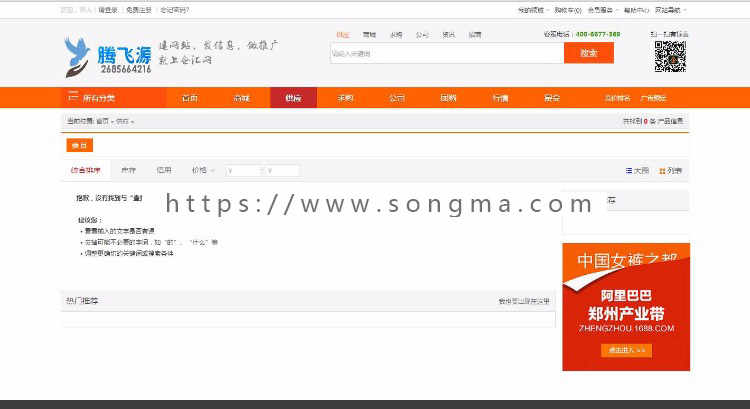Expand 我的商机 dropdown in top bar
Viewport: 750px width, 409px height.
[533, 10]
